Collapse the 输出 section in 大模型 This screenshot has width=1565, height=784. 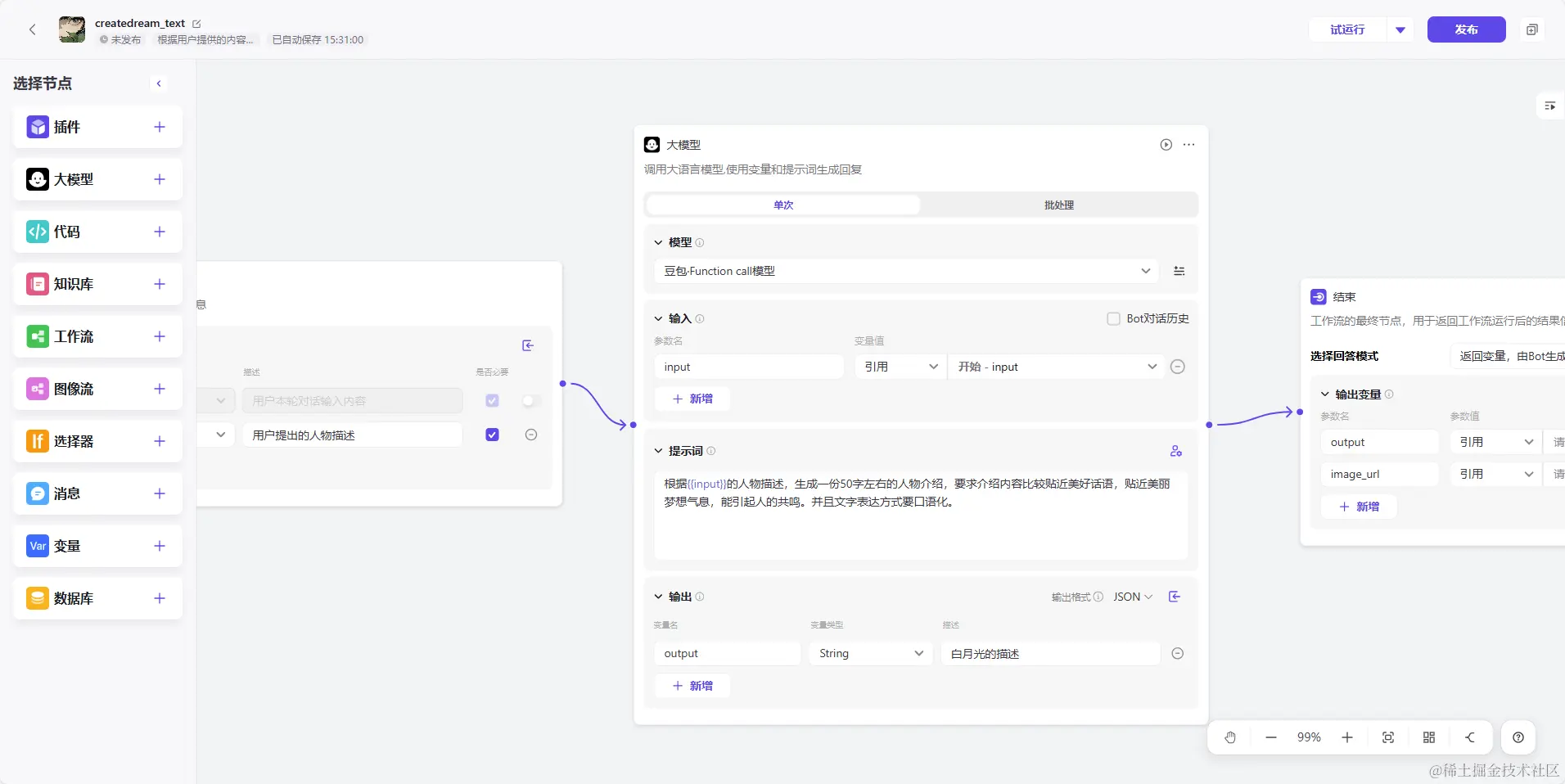[658, 597]
